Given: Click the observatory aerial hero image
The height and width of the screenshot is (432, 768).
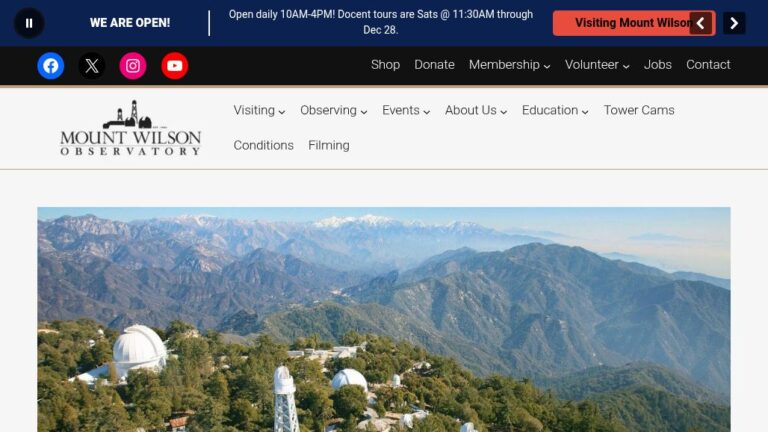Looking at the screenshot, I should 384,319.
